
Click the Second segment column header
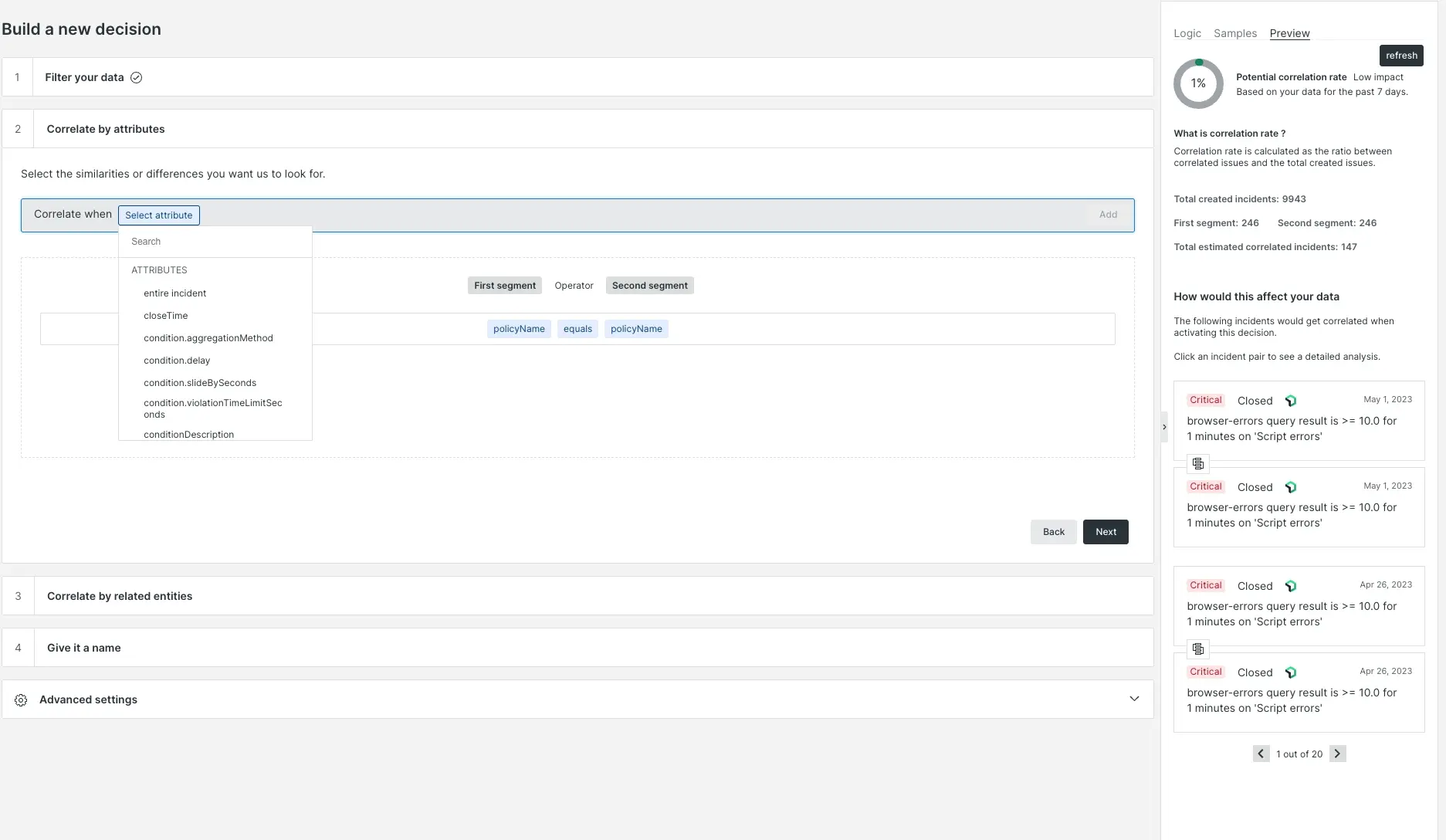(650, 286)
